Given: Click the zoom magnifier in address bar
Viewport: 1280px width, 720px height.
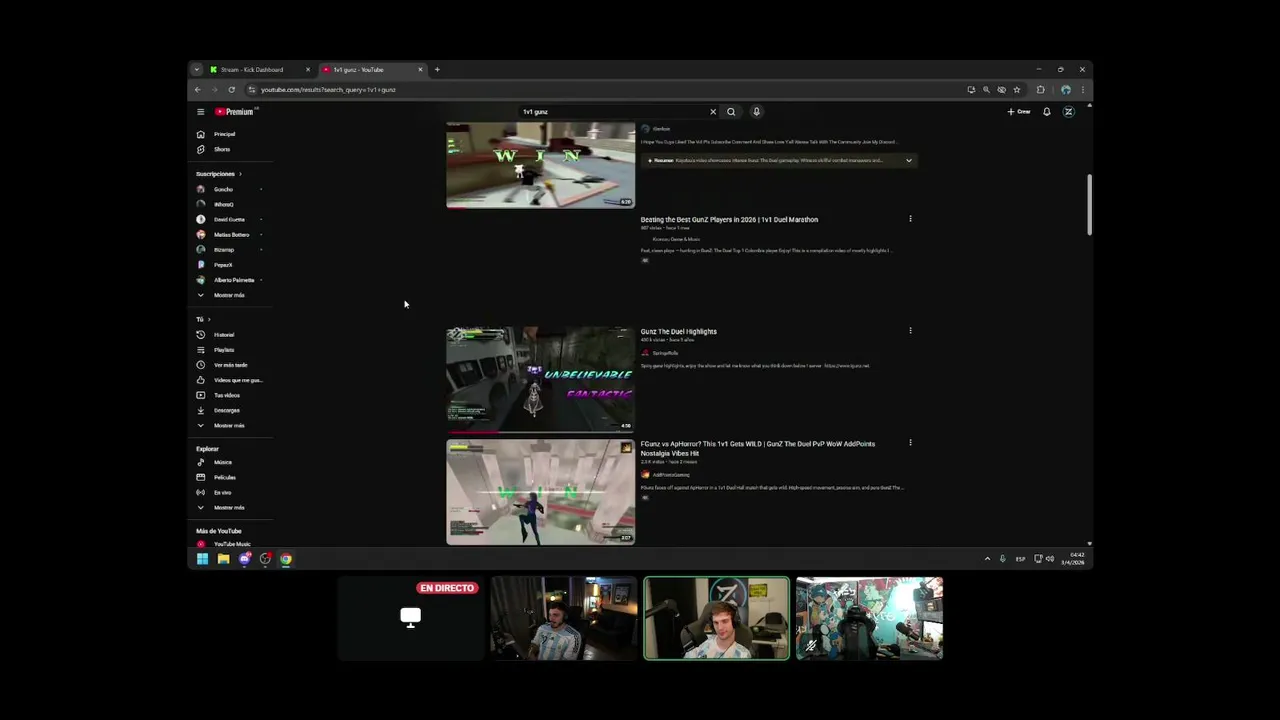Looking at the screenshot, I should pyautogui.click(x=986, y=90).
